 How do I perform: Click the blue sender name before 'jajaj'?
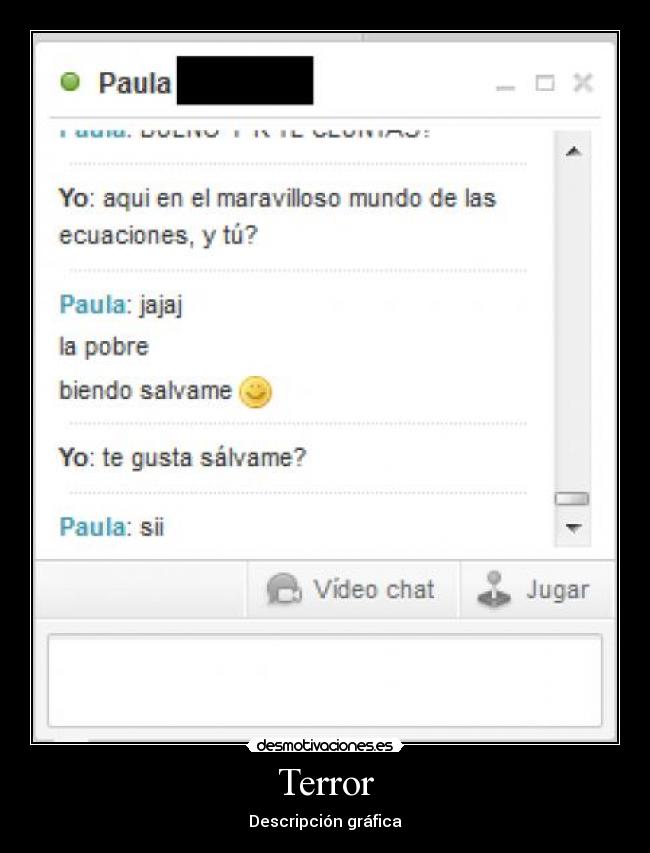click(x=92, y=304)
